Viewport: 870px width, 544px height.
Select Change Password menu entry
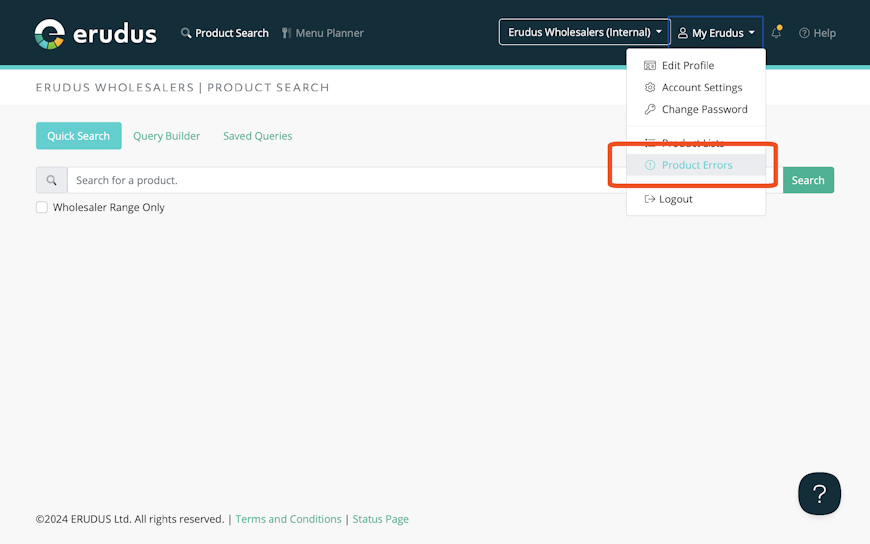point(696,109)
